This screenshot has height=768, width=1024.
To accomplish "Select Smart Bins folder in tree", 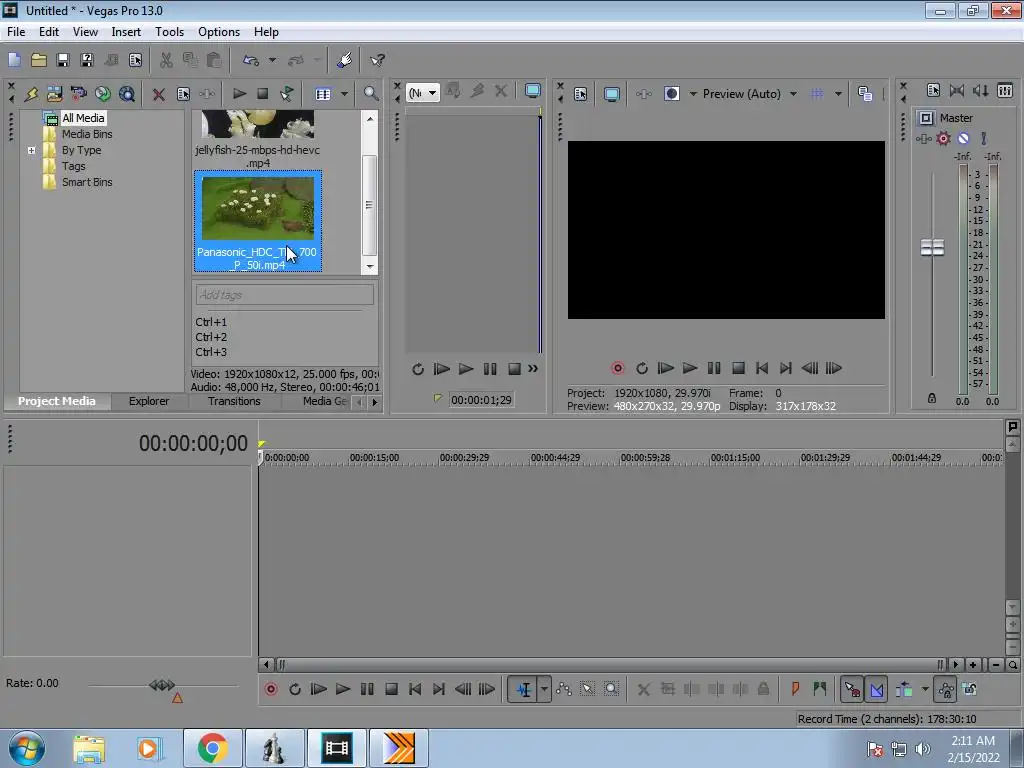I will pyautogui.click(x=87, y=182).
